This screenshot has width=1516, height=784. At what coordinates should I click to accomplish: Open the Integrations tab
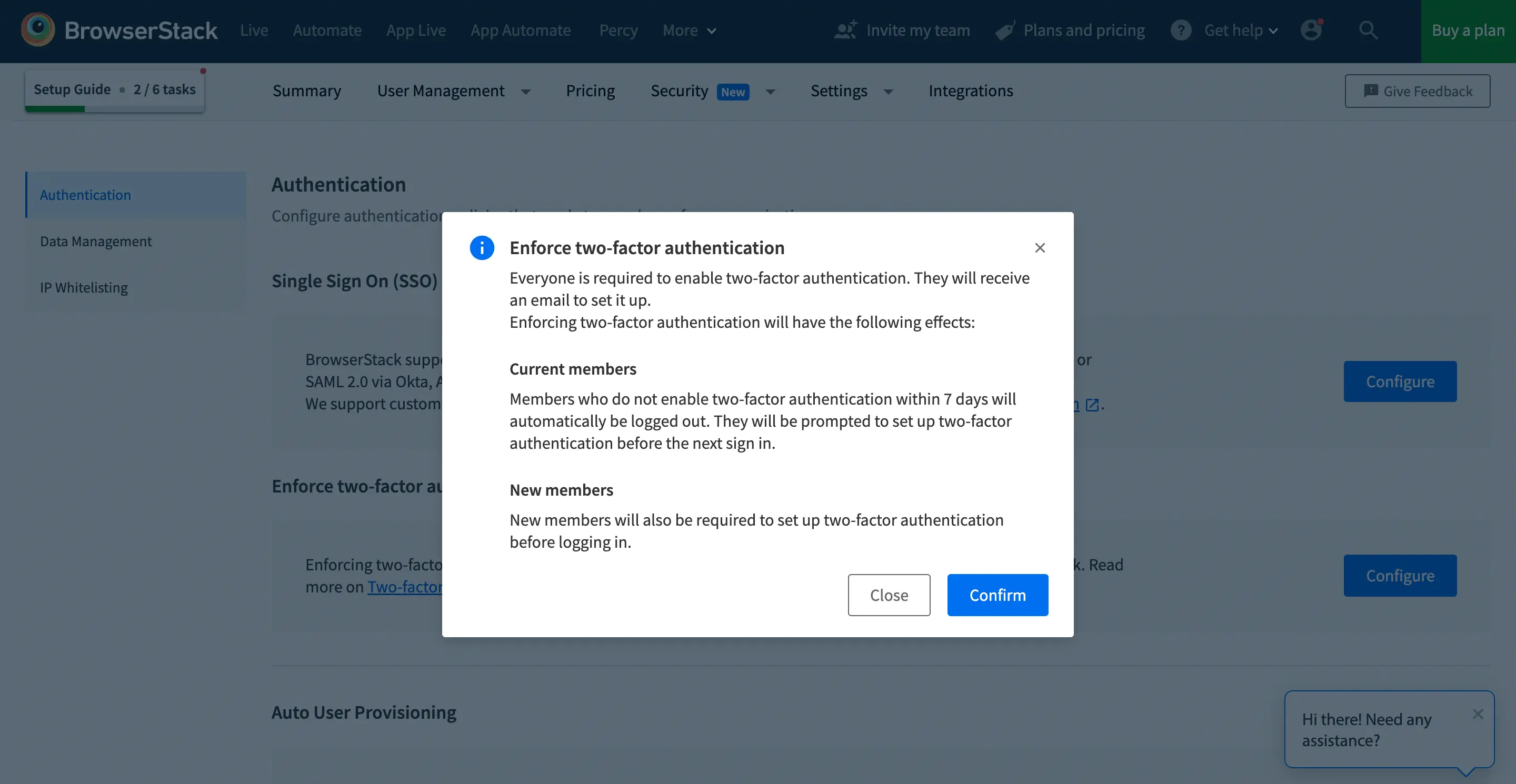click(971, 91)
